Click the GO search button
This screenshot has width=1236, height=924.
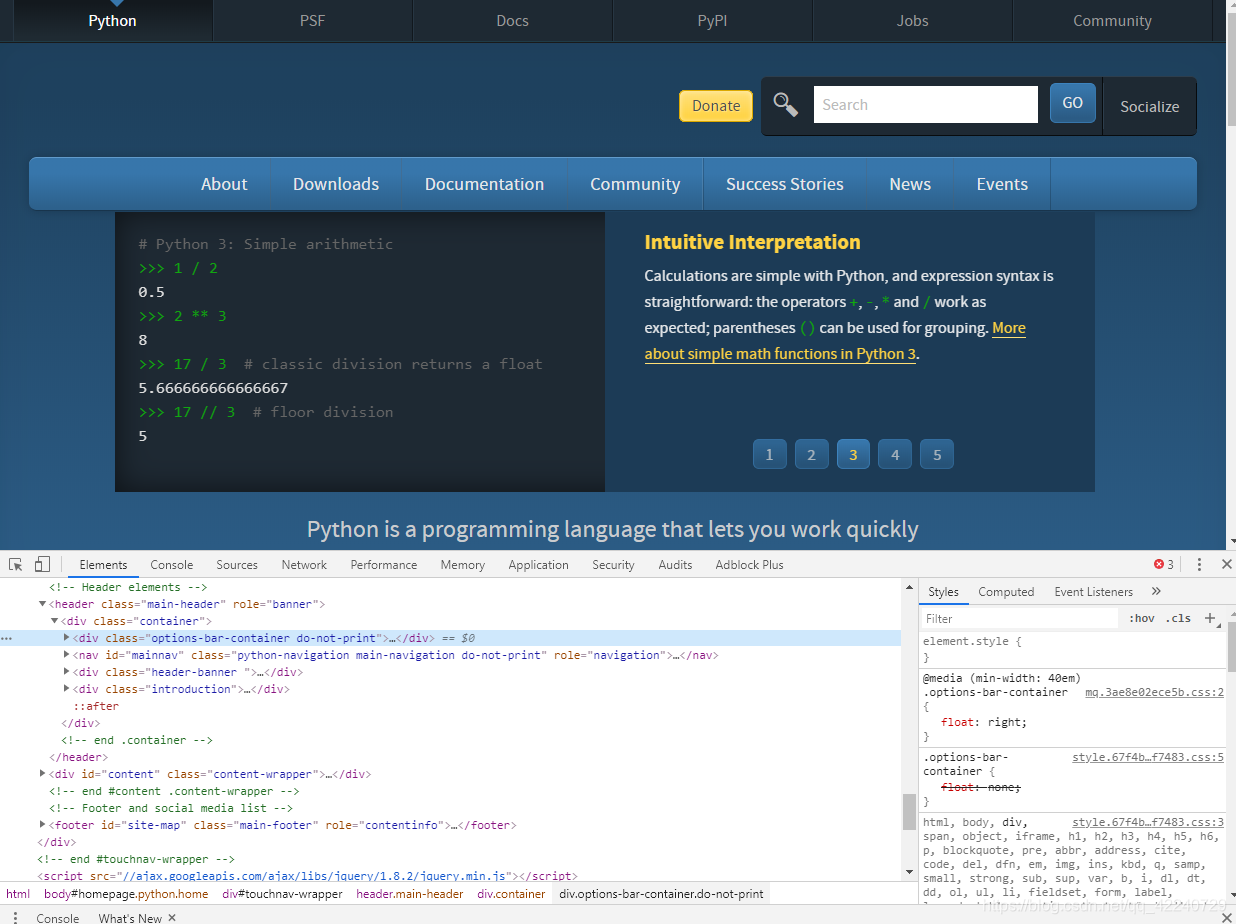point(1073,103)
